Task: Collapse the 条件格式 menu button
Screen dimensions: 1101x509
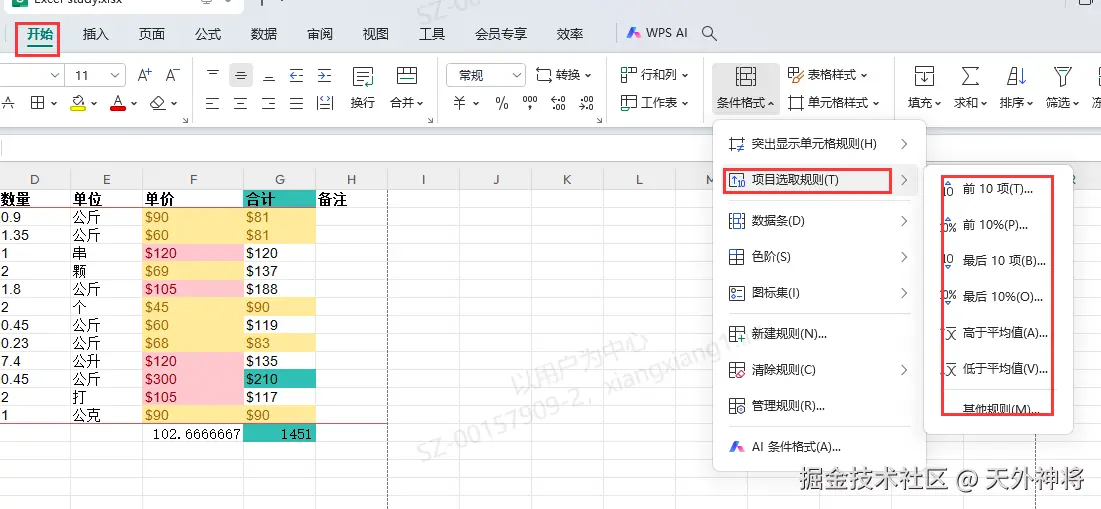Action: tap(746, 88)
